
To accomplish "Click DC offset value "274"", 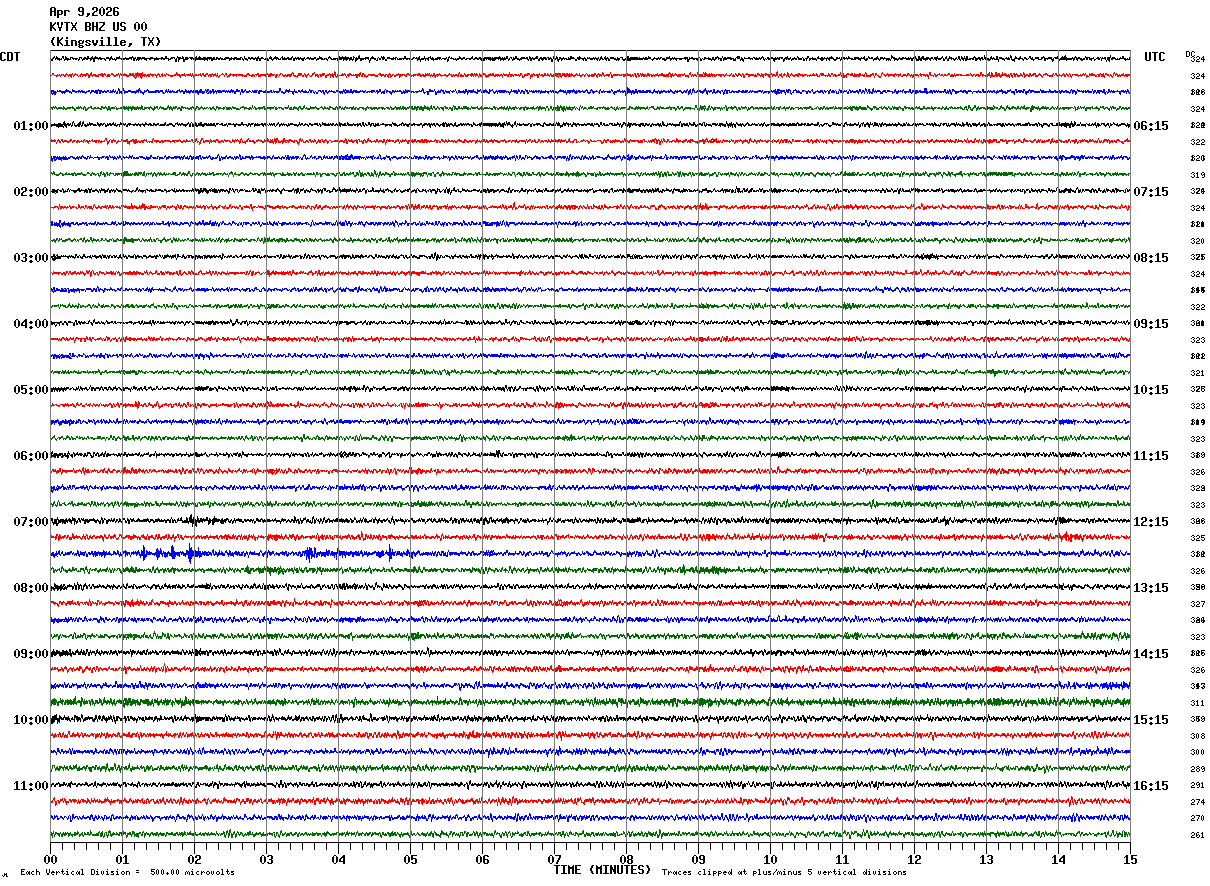I will tap(1197, 802).
